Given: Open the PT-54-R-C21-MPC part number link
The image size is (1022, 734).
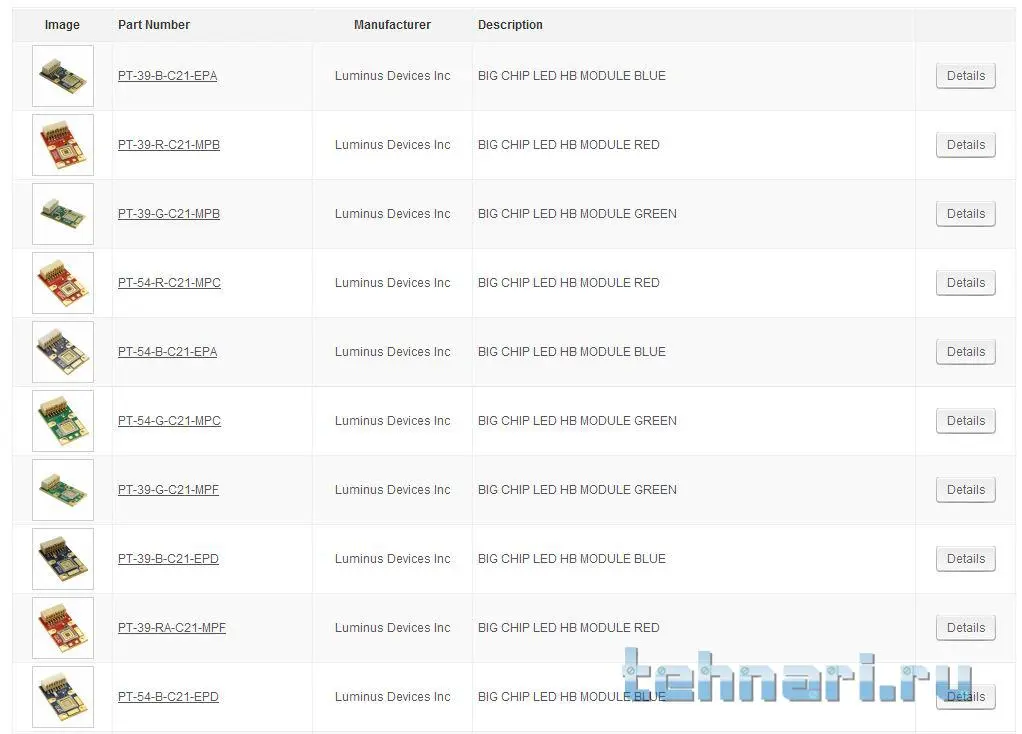Looking at the screenshot, I should pos(169,283).
